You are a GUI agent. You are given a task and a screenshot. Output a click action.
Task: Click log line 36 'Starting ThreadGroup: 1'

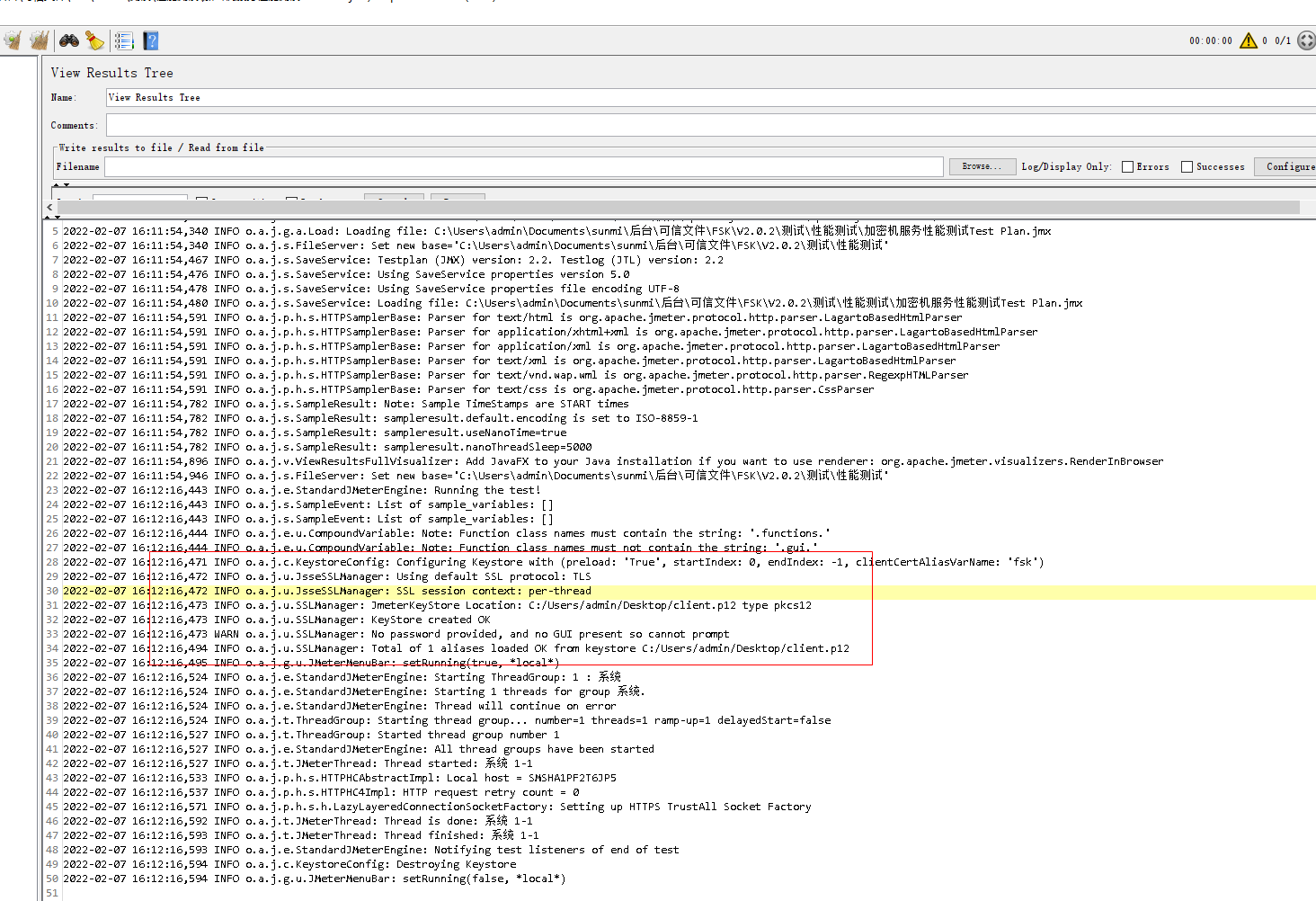(x=342, y=677)
